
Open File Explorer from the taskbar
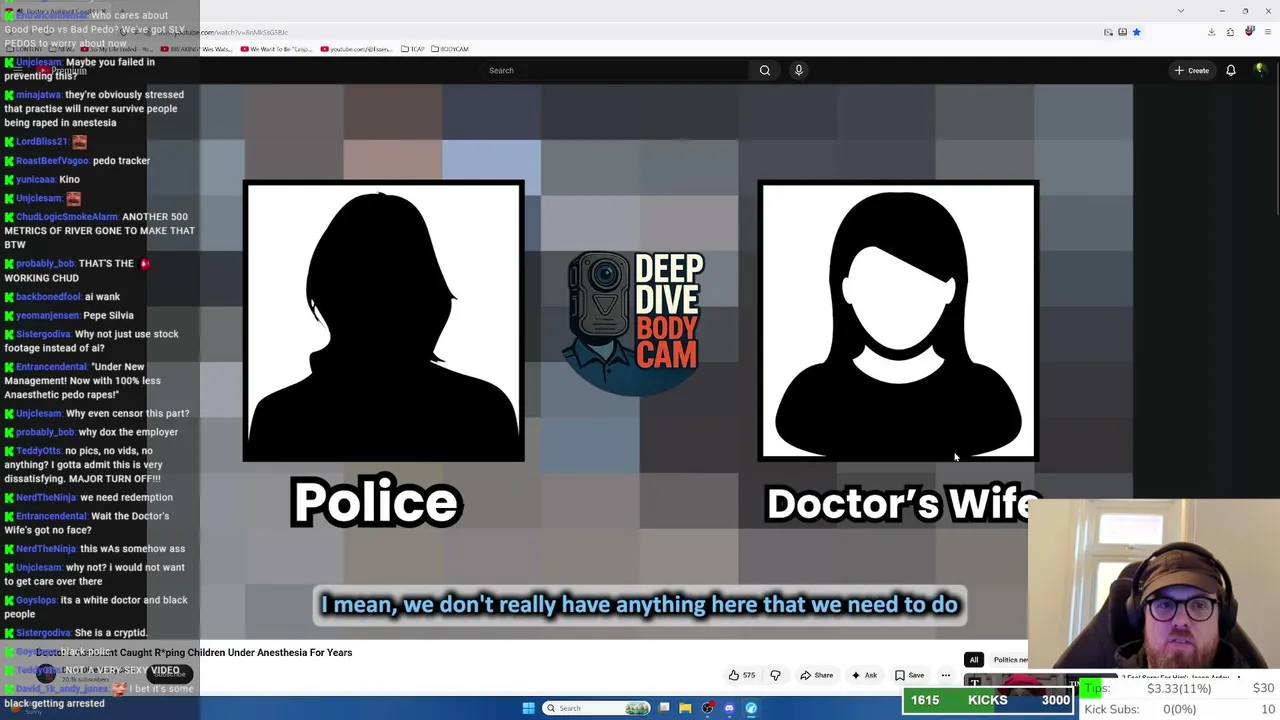(x=685, y=708)
